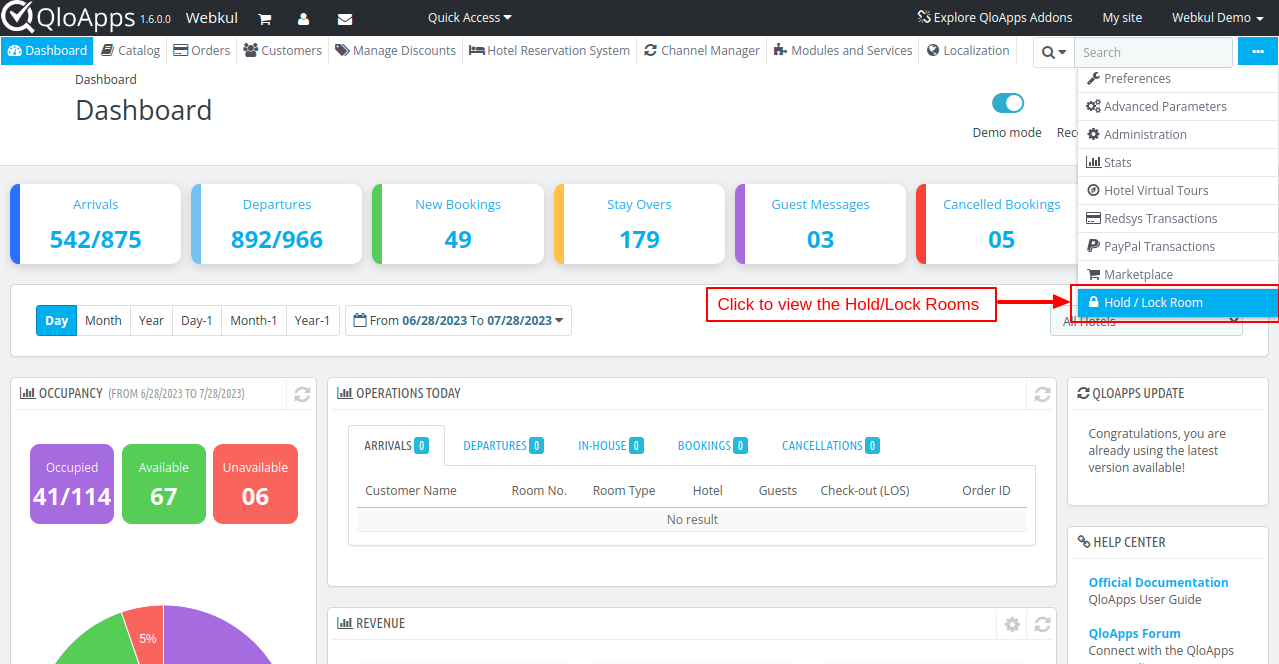Open the QloApps Forum link

pos(1134,634)
